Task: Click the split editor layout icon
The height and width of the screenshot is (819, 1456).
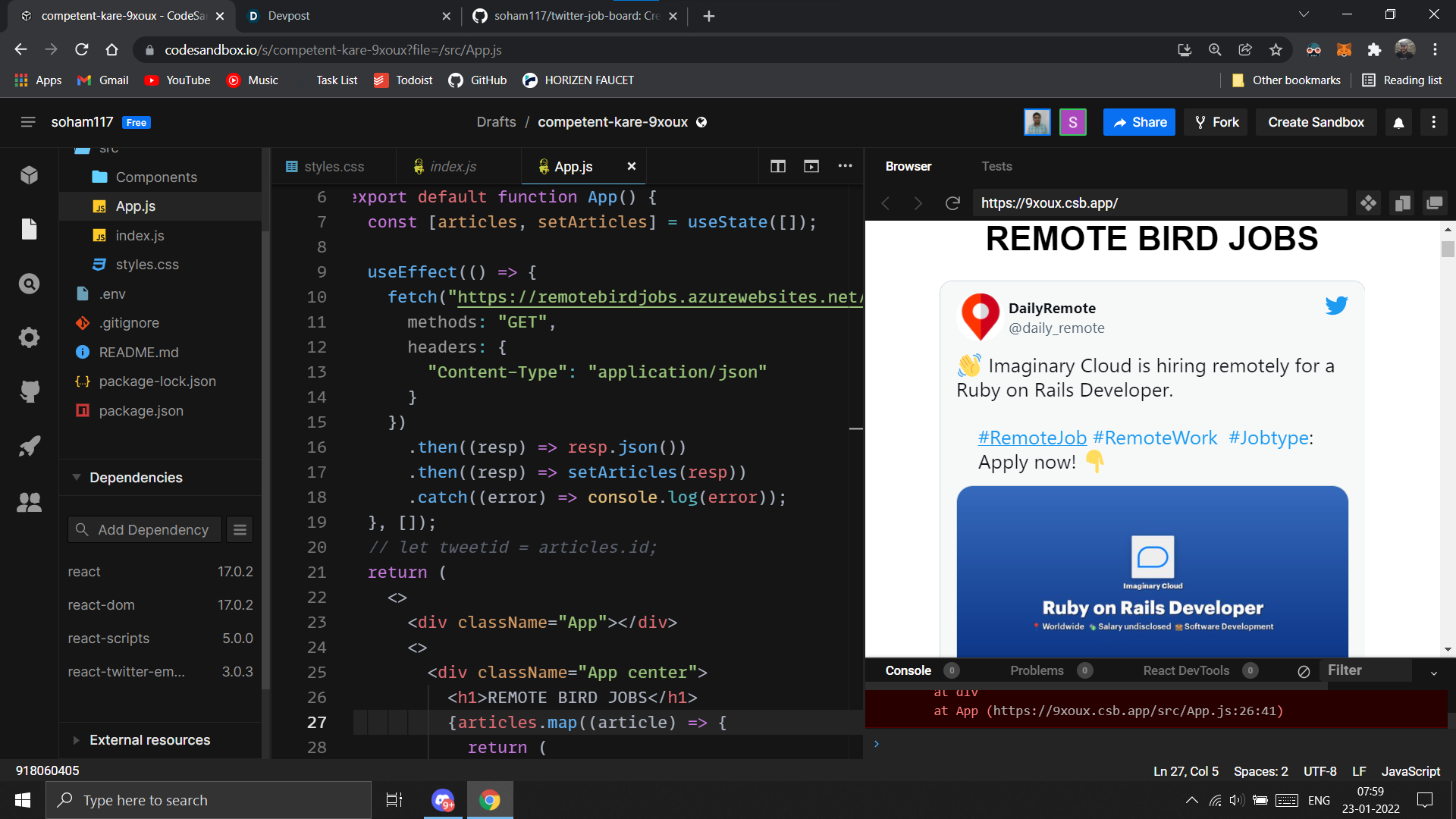Action: [778, 166]
